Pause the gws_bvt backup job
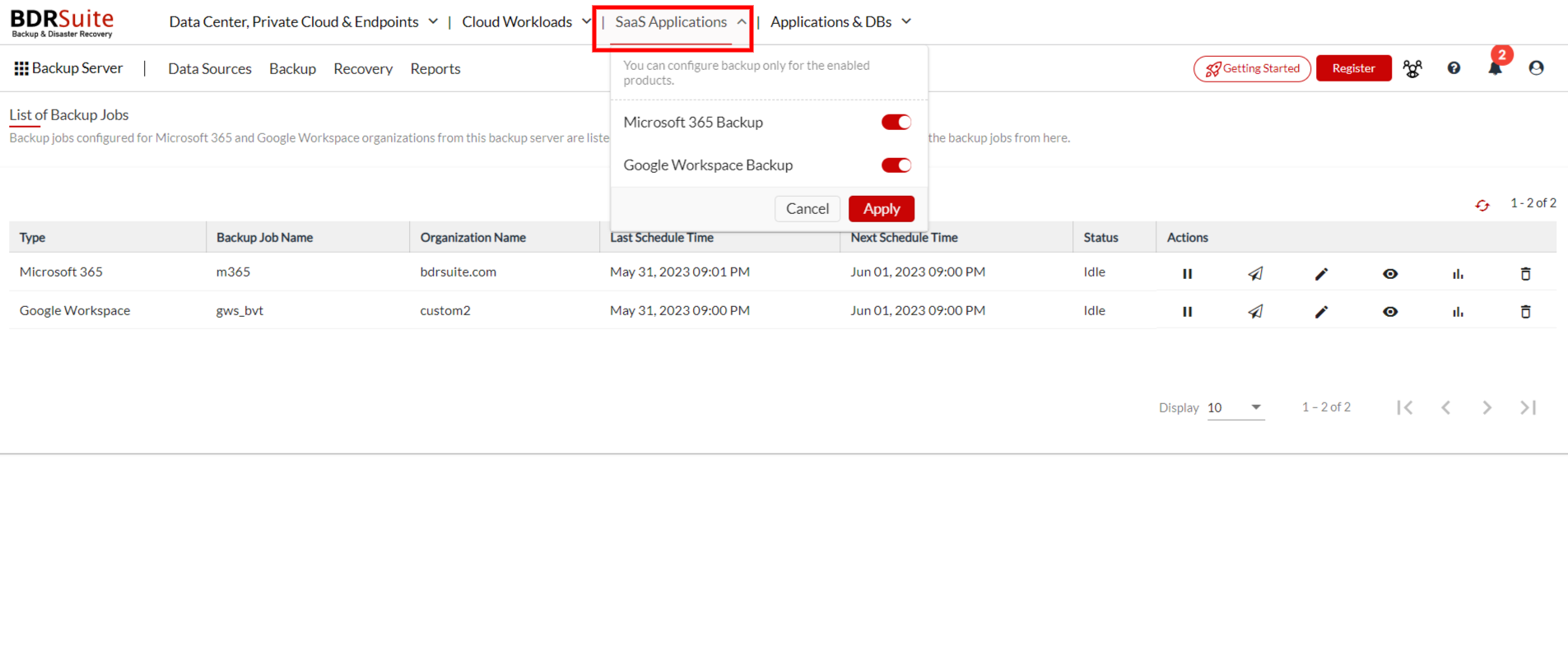This screenshot has height=646, width=1568. click(x=1187, y=311)
